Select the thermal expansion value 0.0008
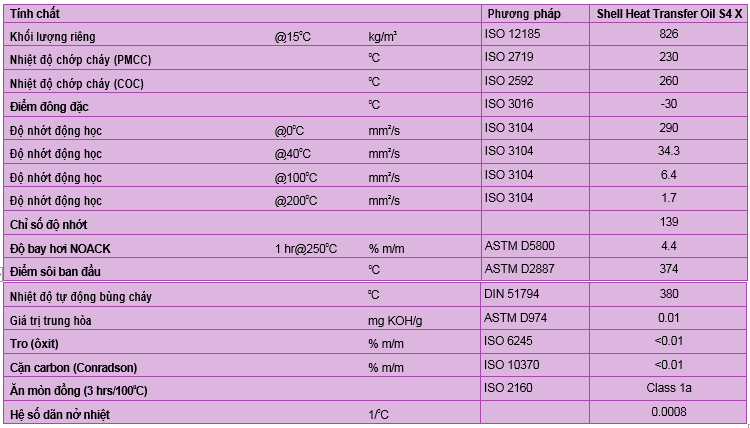The image size is (750, 428). [669, 412]
